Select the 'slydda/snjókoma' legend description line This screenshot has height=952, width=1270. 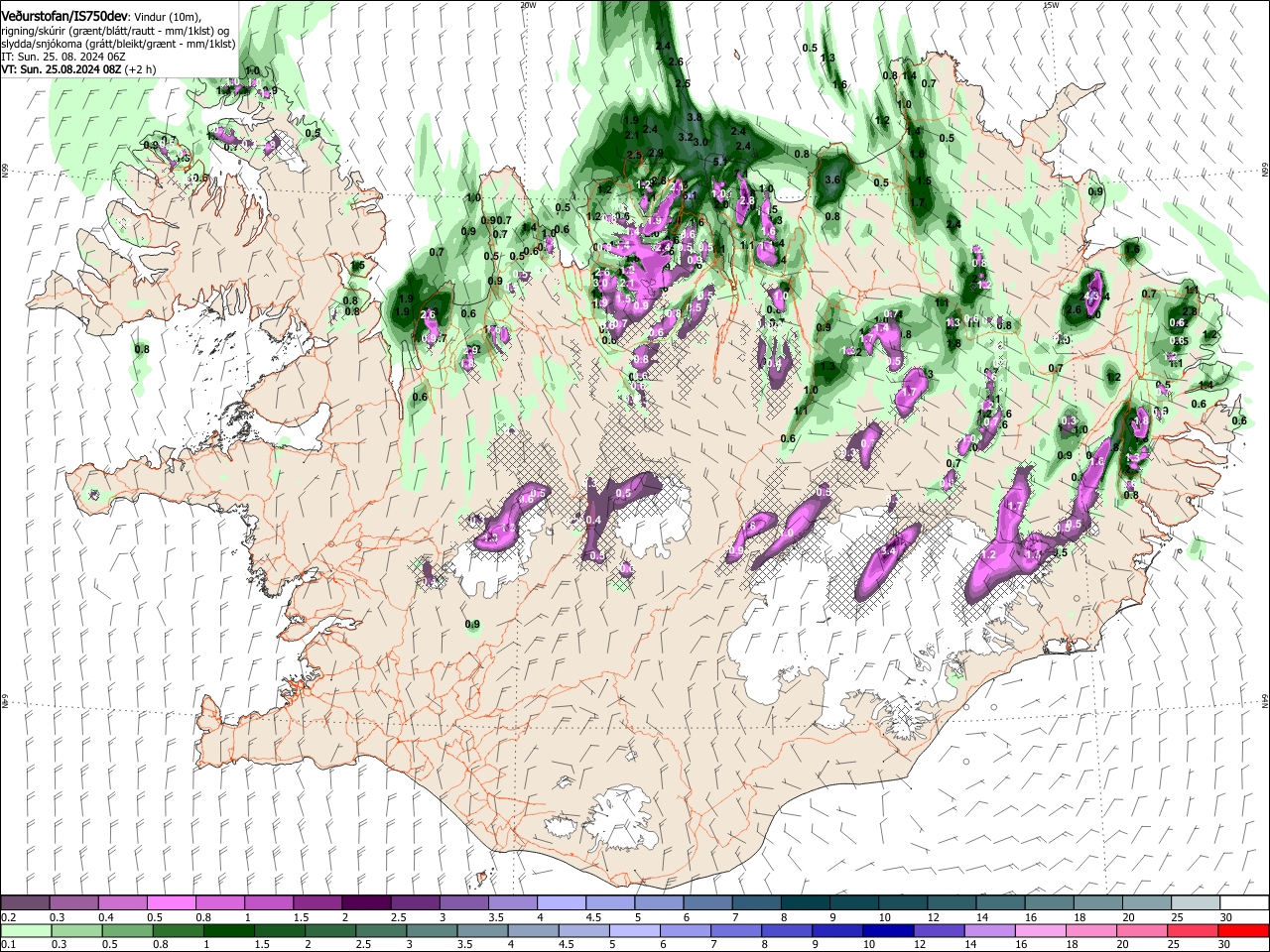[118, 44]
